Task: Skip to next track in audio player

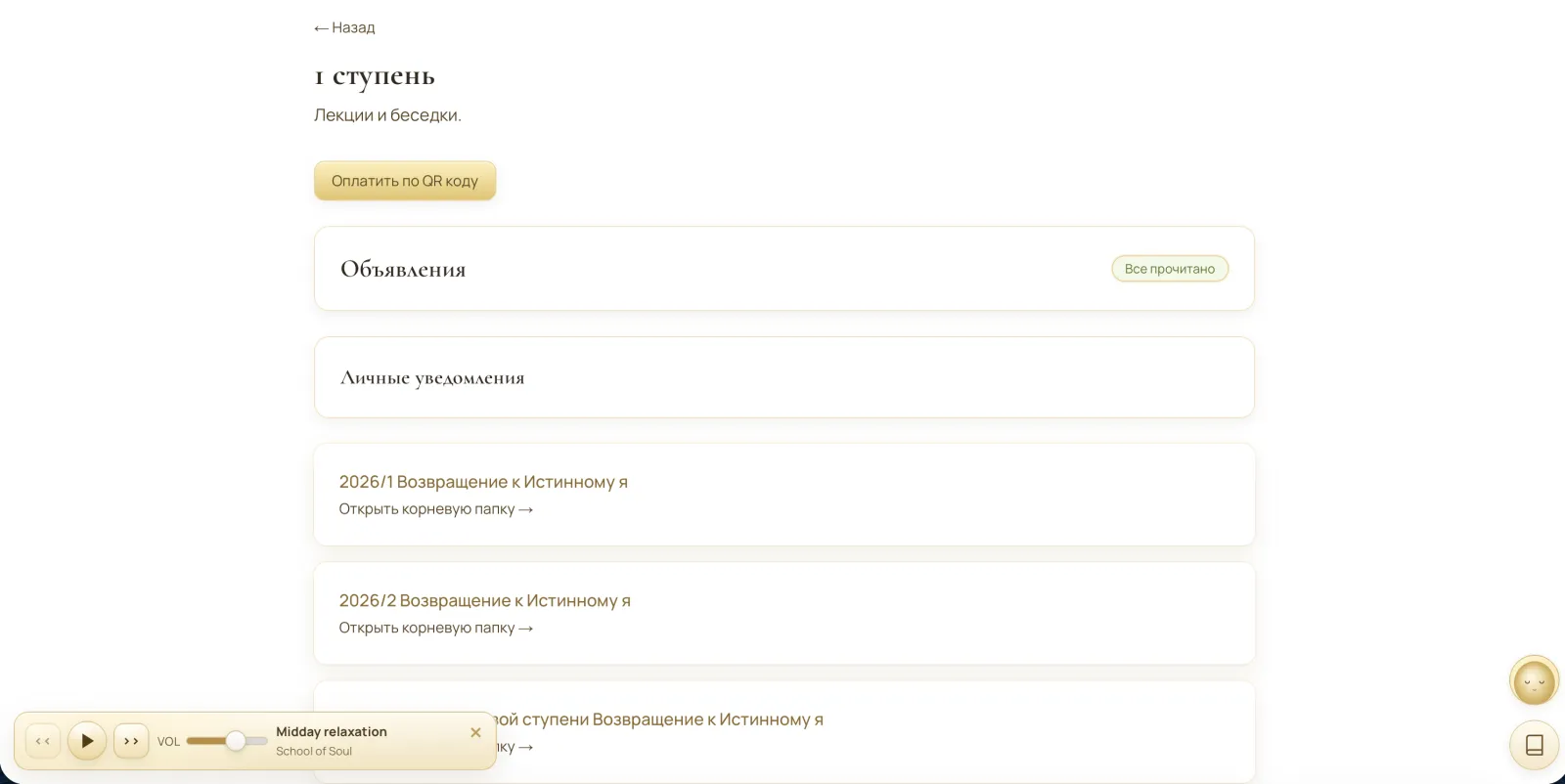Action: click(131, 741)
